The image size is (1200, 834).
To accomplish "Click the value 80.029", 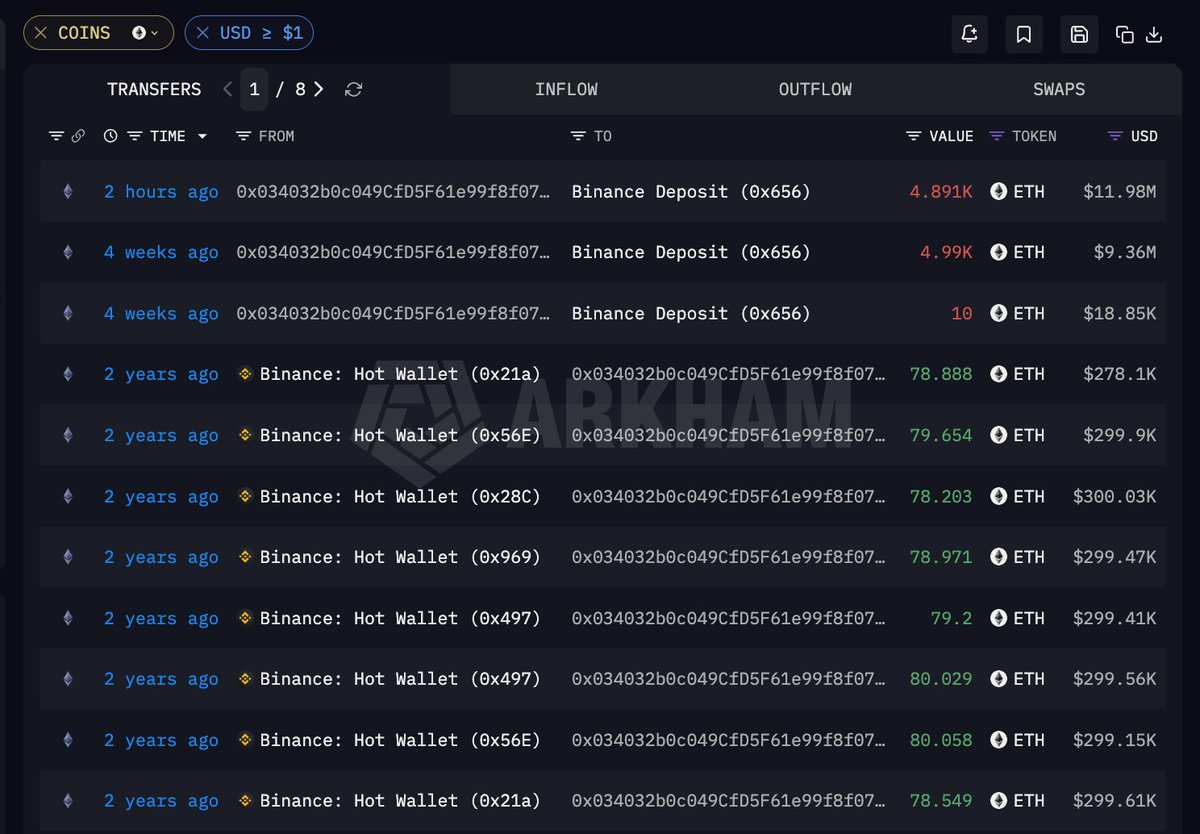I will (x=941, y=679).
